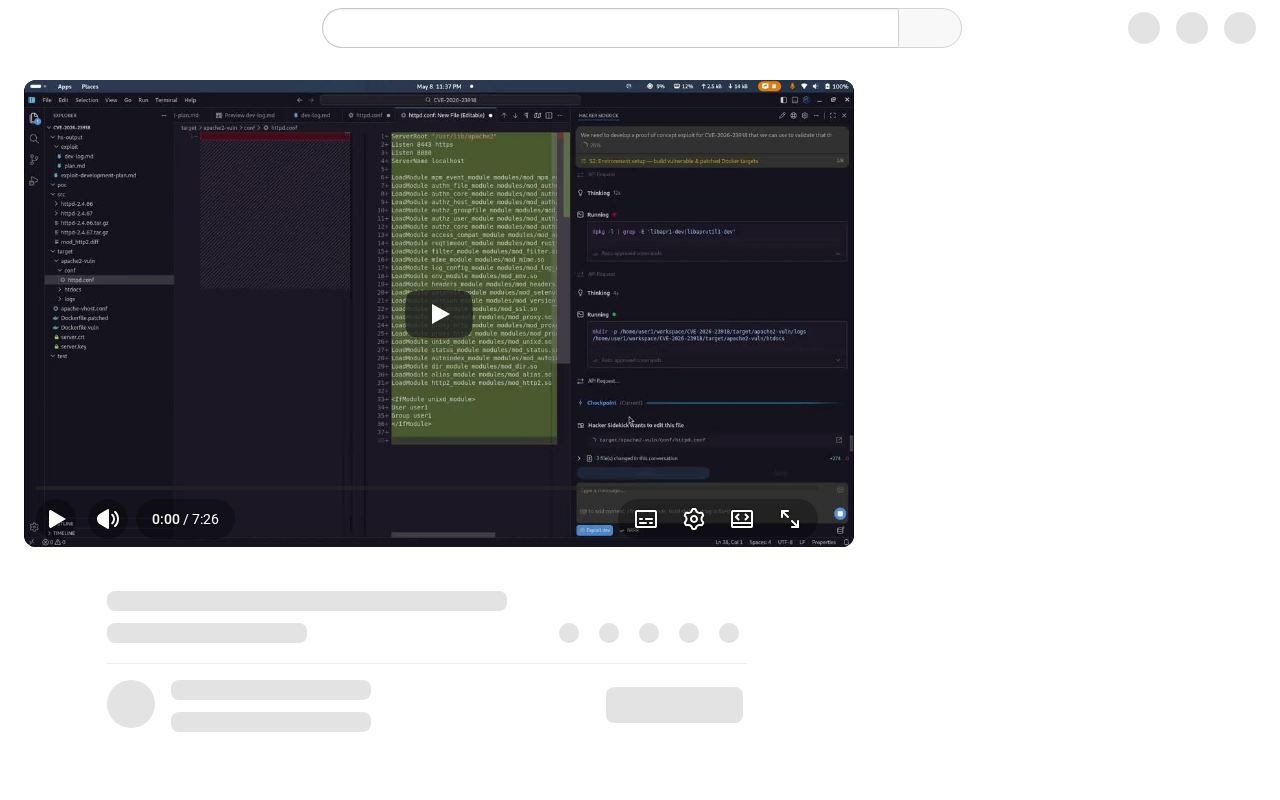Open the player settings gear menu
Viewport: 1280px width, 800px height.
point(694,519)
